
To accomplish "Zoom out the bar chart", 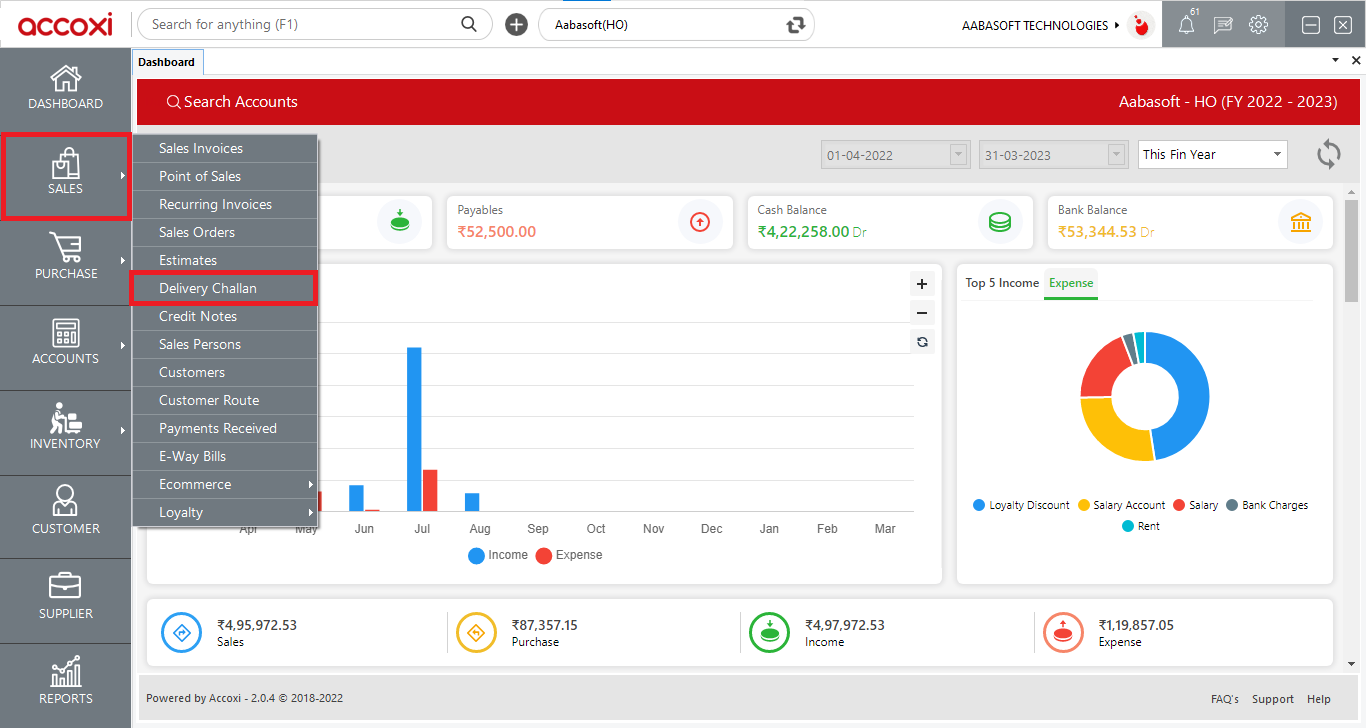I will (x=922, y=312).
